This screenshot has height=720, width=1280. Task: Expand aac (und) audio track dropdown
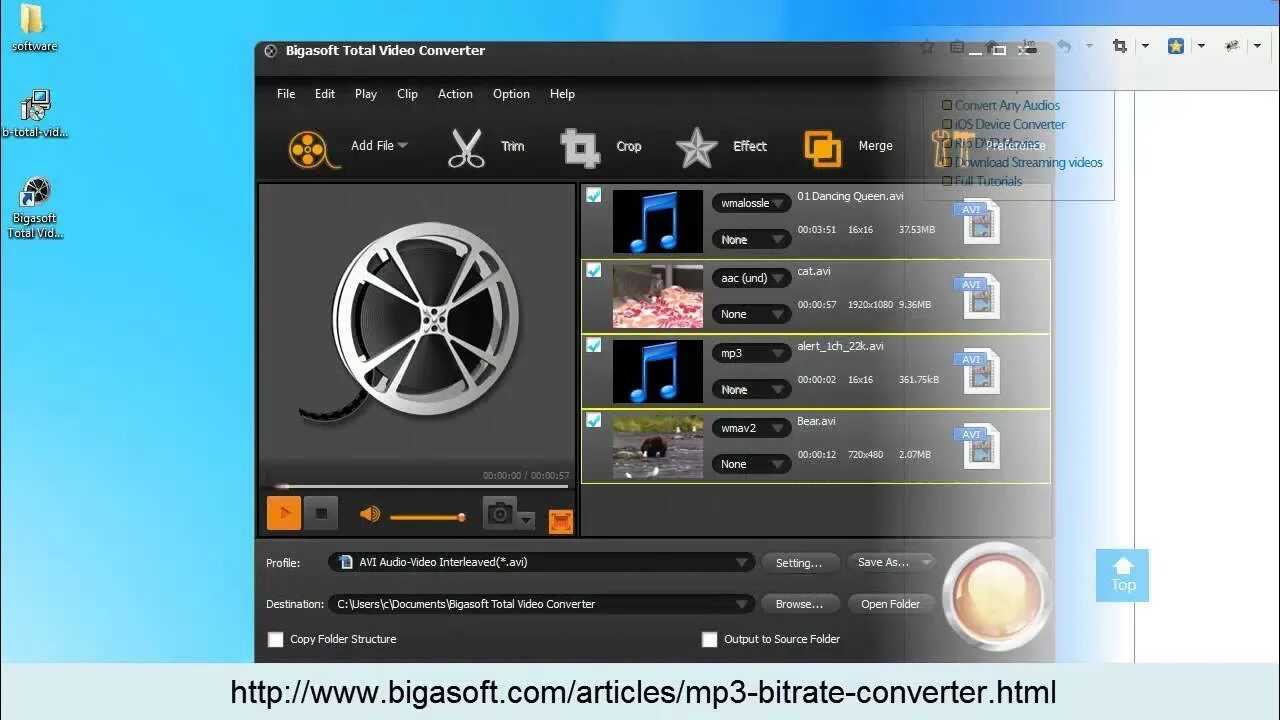752,278
